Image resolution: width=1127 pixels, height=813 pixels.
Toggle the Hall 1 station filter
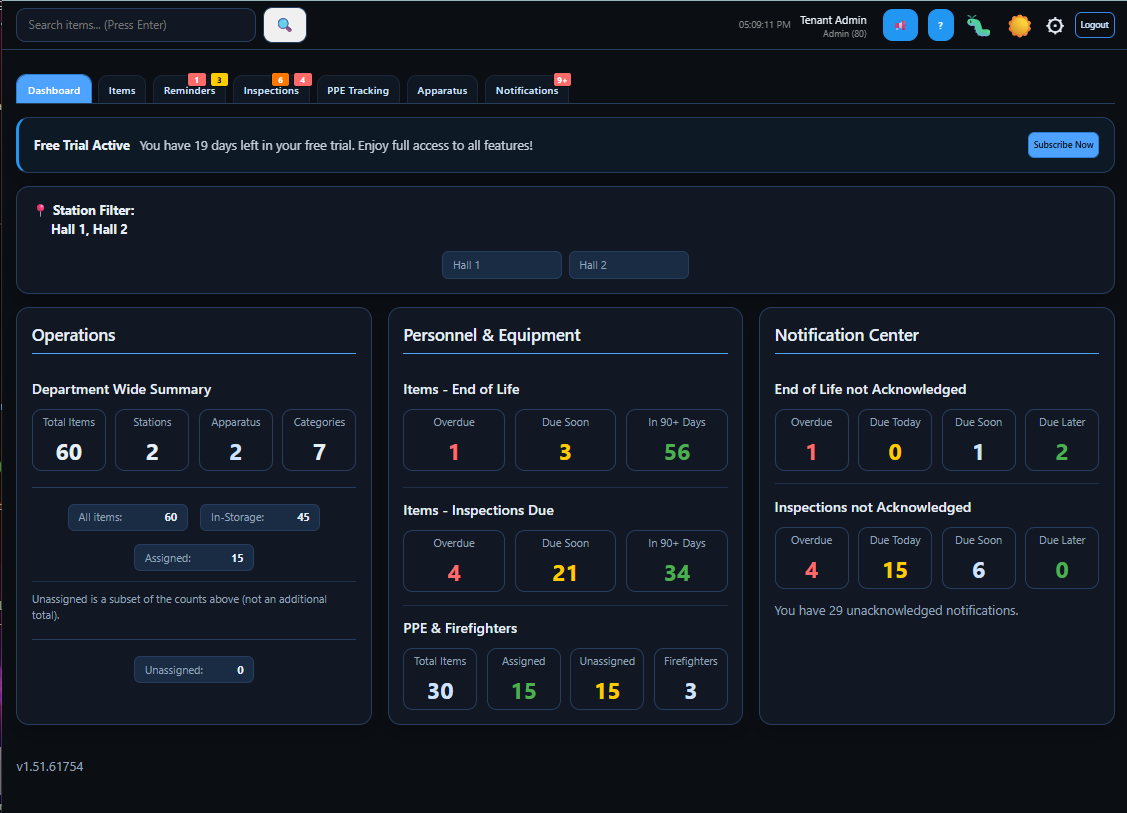(x=501, y=264)
